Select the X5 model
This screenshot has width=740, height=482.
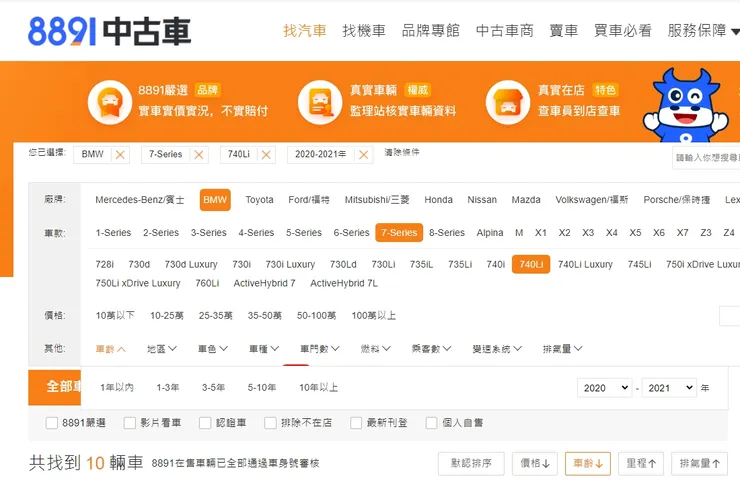coord(635,233)
